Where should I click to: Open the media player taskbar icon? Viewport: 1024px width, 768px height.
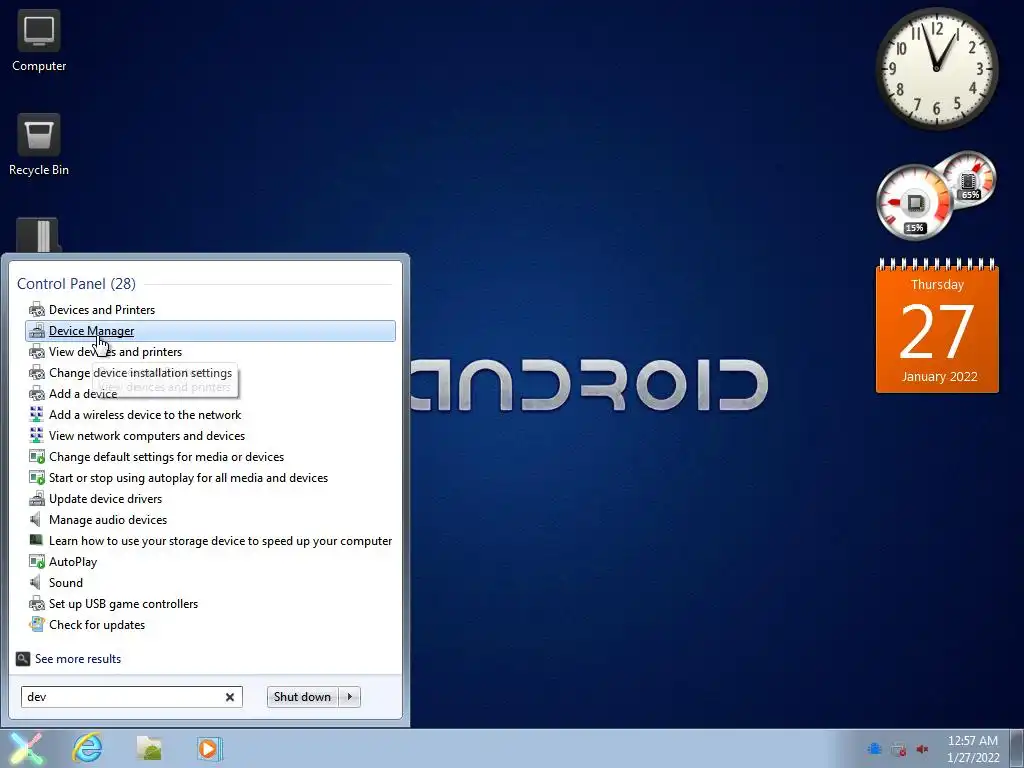(210, 748)
